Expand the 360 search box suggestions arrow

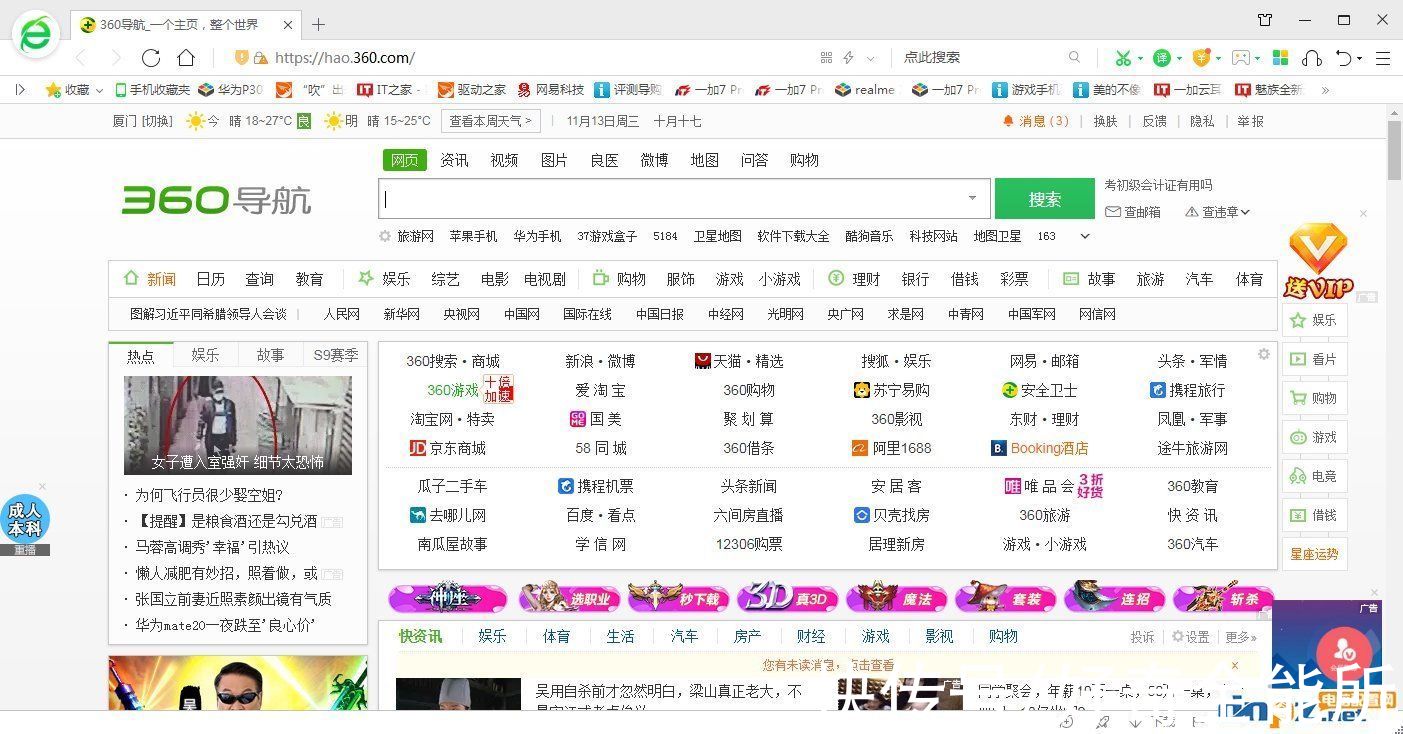click(972, 198)
